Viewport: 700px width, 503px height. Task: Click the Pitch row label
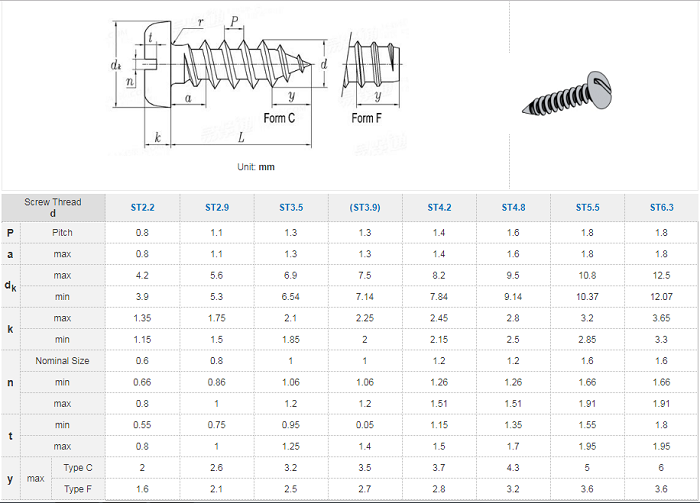tap(62, 233)
